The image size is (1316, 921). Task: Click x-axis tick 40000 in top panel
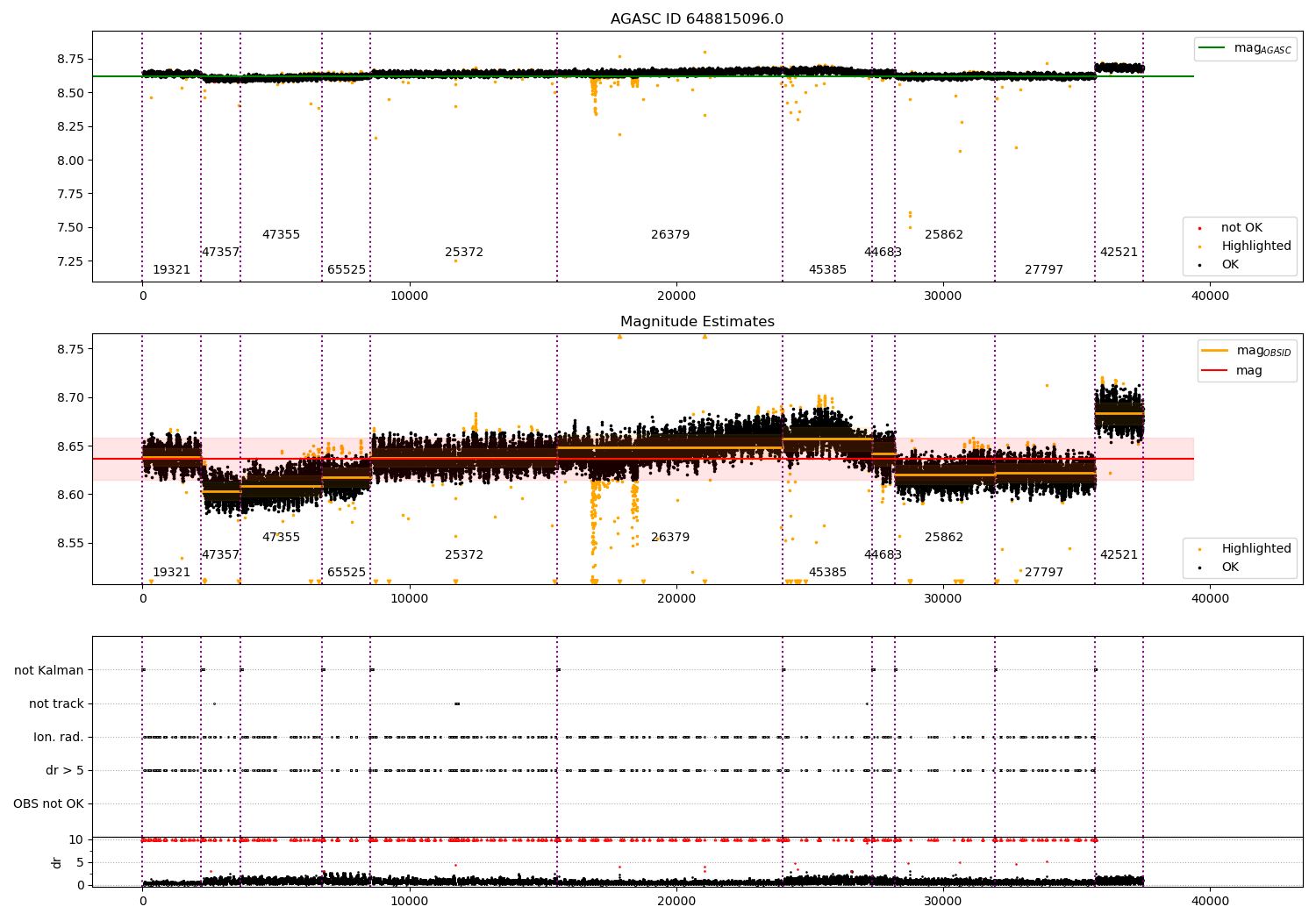pos(1210,296)
